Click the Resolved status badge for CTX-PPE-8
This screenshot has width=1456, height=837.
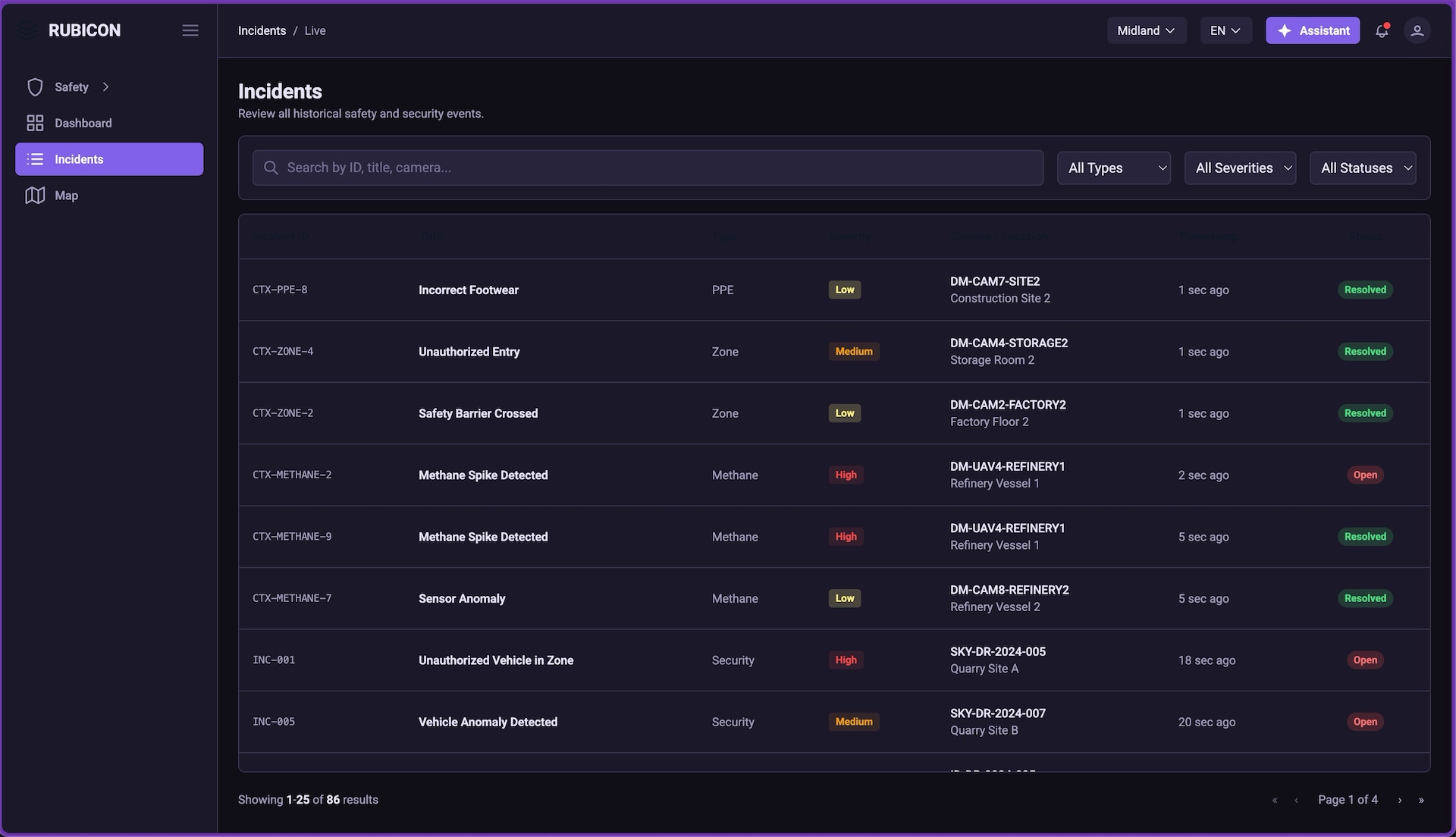(1365, 290)
